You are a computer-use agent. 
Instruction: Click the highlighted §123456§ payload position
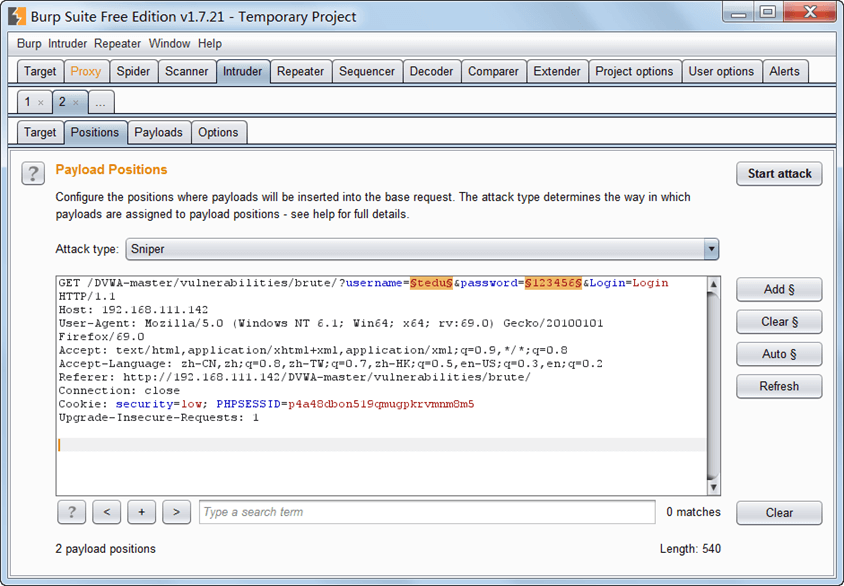pos(553,283)
